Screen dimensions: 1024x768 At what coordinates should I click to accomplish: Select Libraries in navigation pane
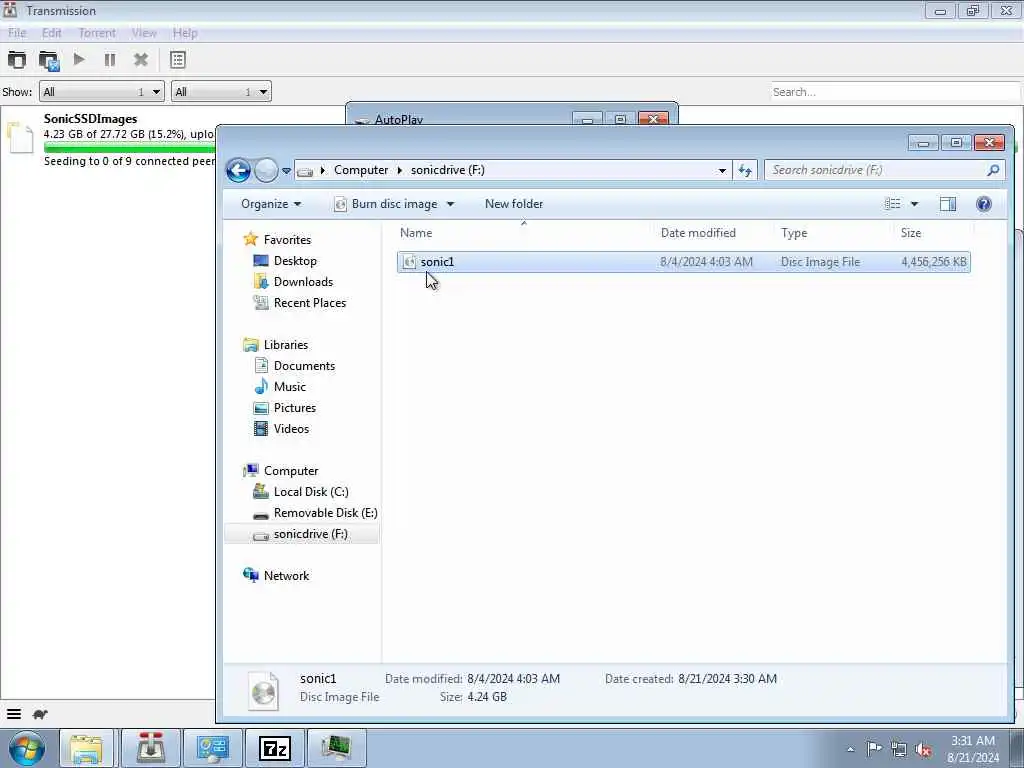pos(285,345)
